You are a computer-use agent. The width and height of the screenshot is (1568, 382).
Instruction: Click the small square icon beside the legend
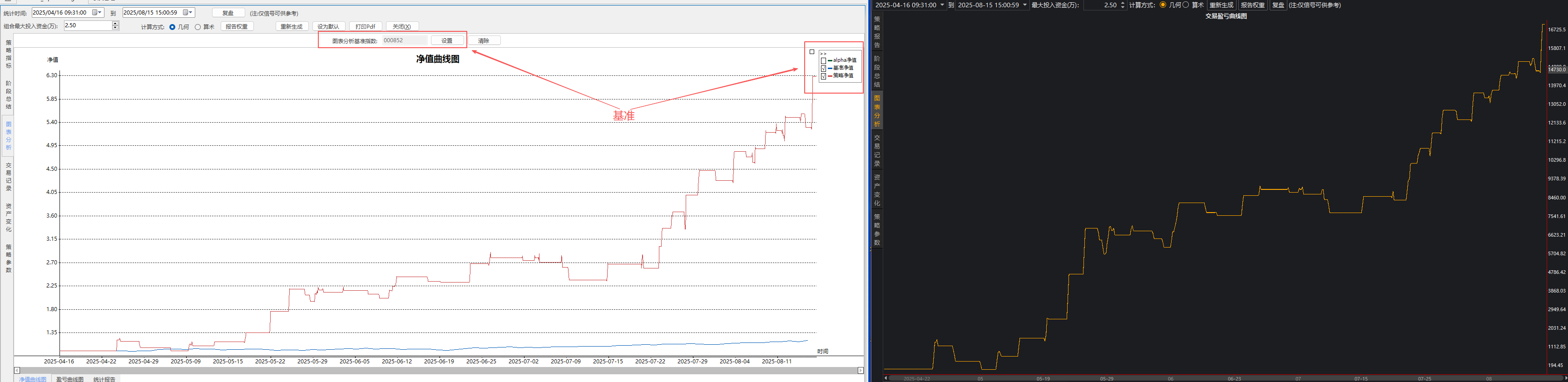click(x=811, y=52)
